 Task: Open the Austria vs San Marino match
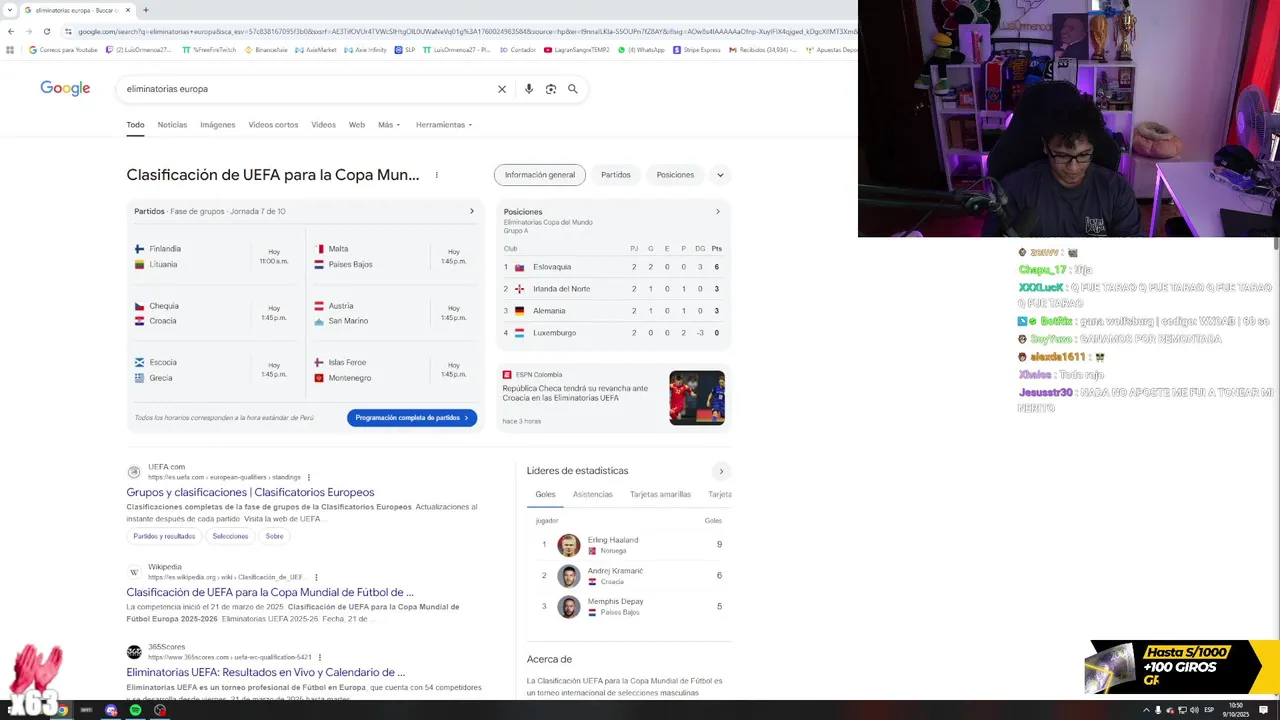click(395, 313)
